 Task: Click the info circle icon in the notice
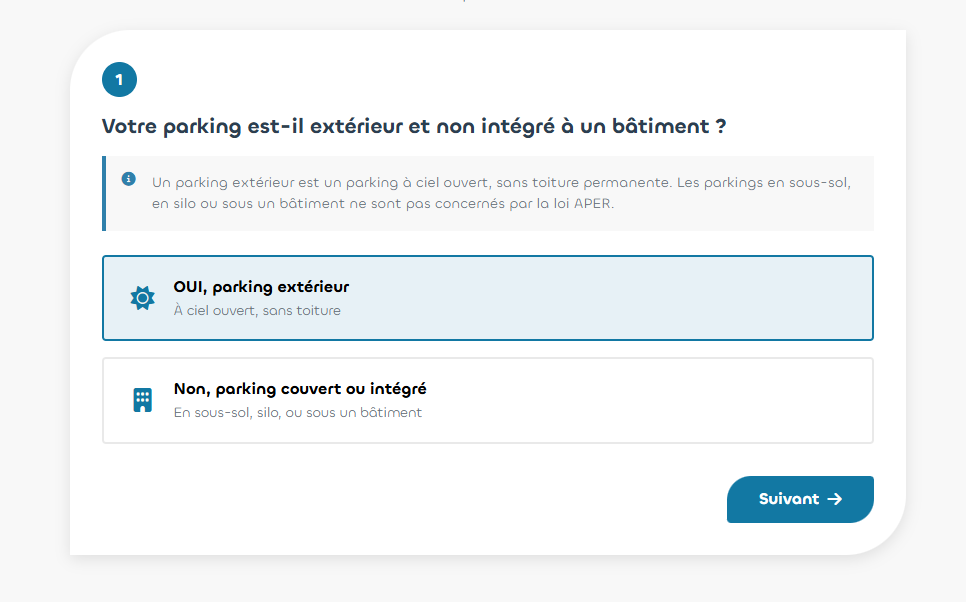pos(129,179)
